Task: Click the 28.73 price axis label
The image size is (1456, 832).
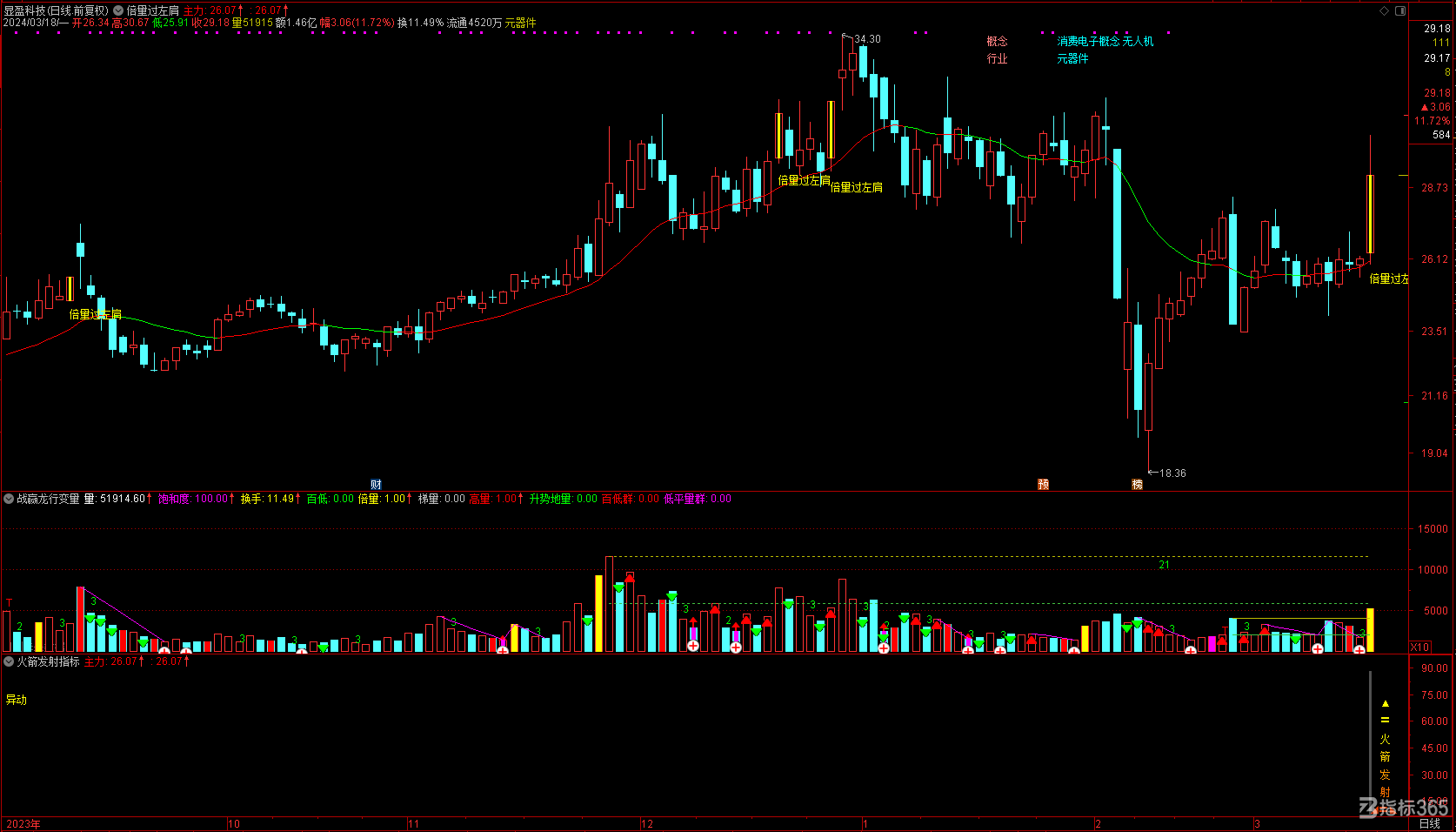Action: pyautogui.click(x=1435, y=188)
